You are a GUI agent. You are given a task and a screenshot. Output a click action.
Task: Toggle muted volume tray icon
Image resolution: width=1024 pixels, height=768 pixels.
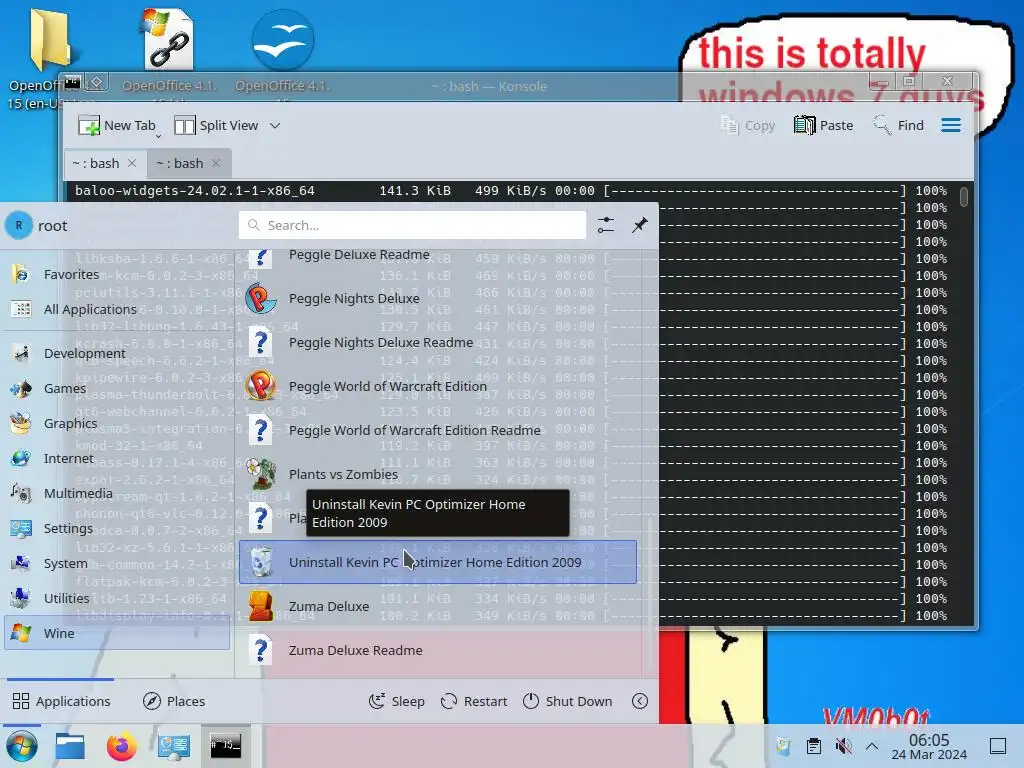(844, 746)
